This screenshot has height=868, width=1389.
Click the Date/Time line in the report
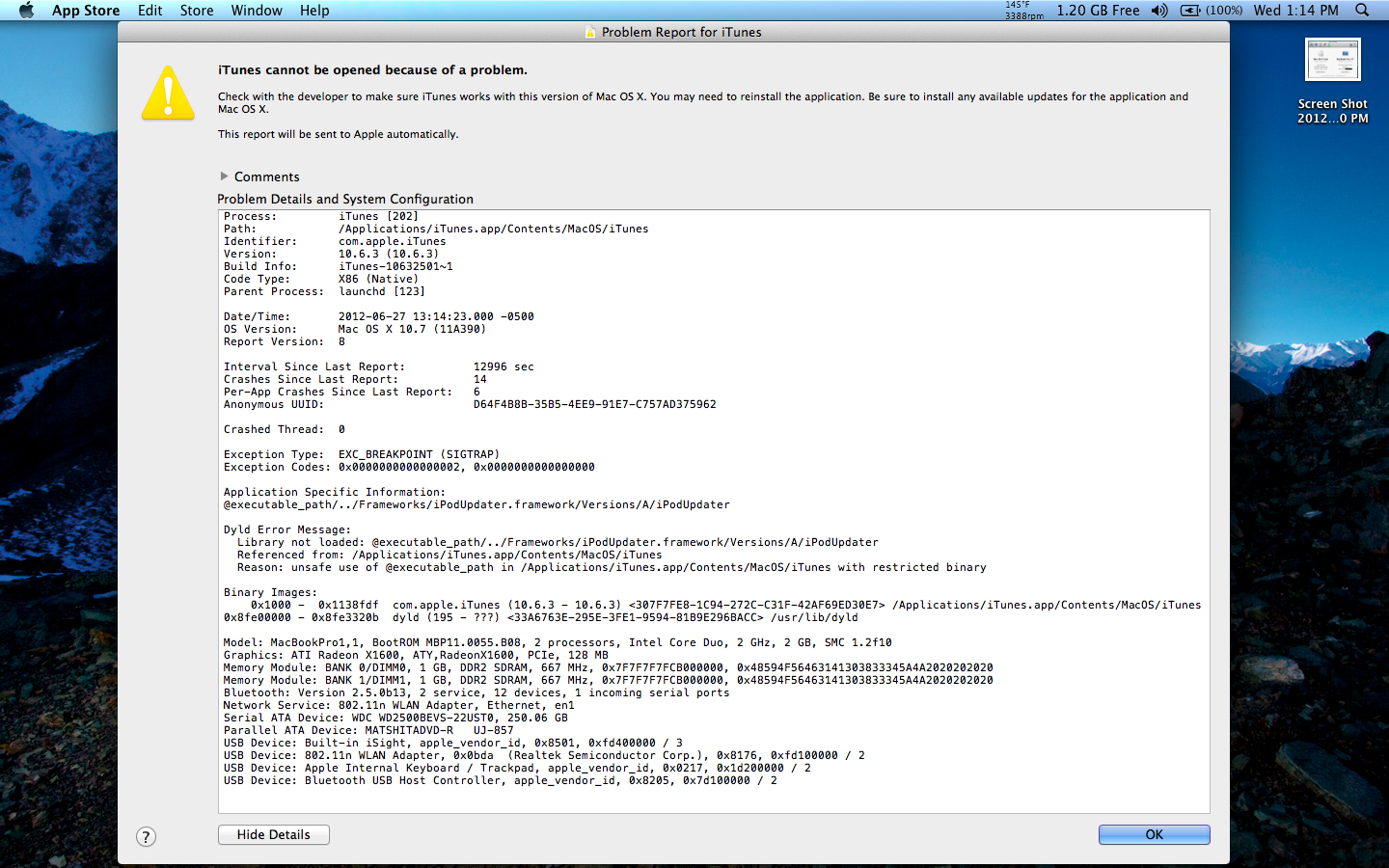379,317
